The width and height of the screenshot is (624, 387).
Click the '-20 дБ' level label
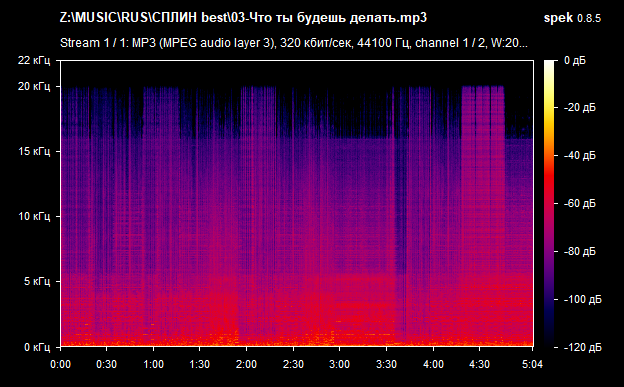580,108
